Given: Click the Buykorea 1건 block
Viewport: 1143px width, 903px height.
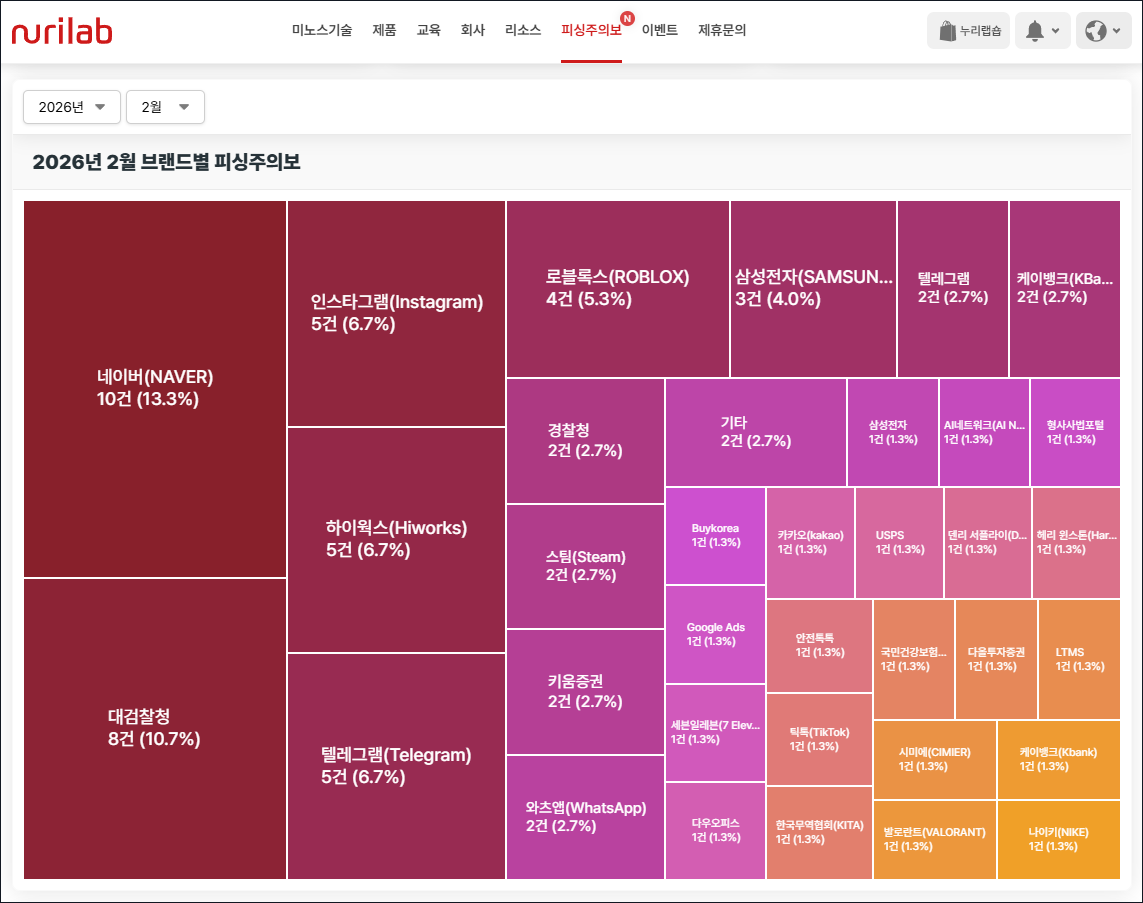Looking at the screenshot, I should 715,536.
